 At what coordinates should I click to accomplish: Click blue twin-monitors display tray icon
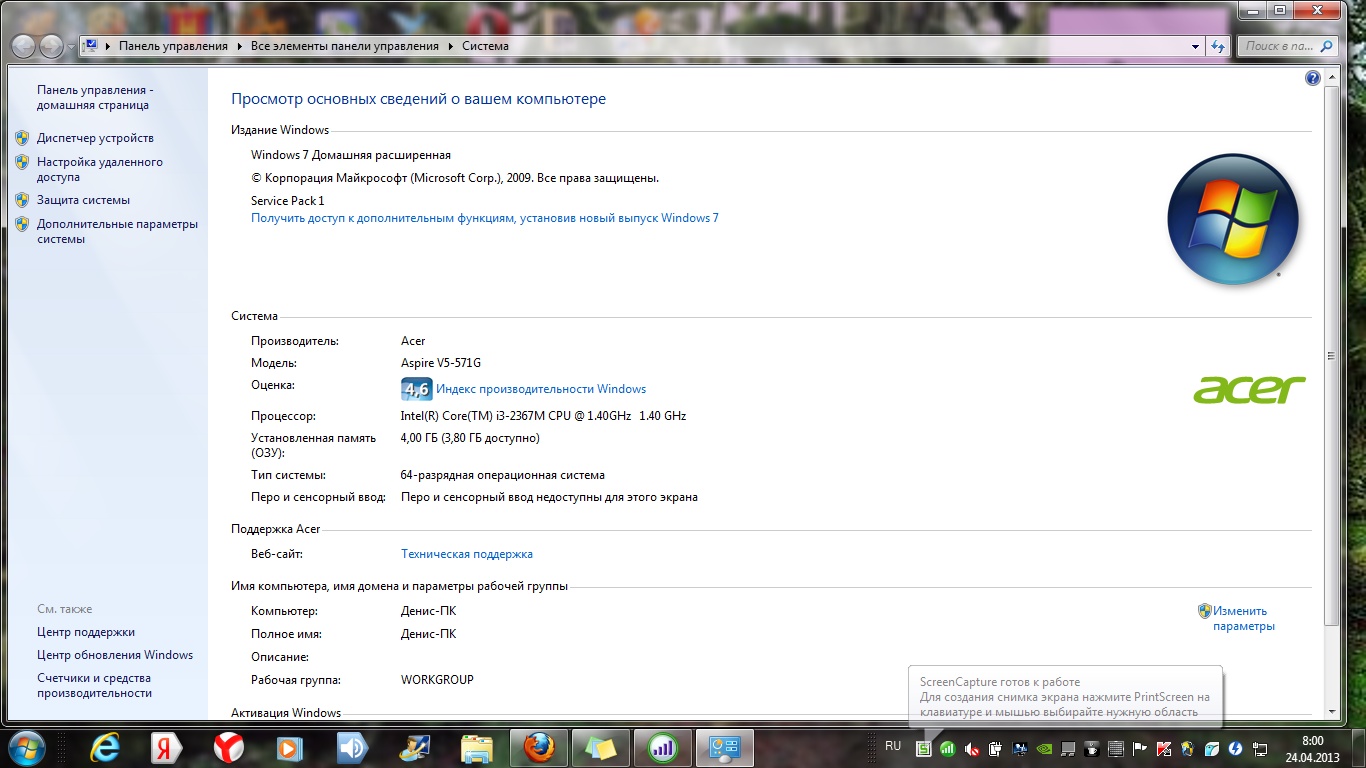[1020, 748]
